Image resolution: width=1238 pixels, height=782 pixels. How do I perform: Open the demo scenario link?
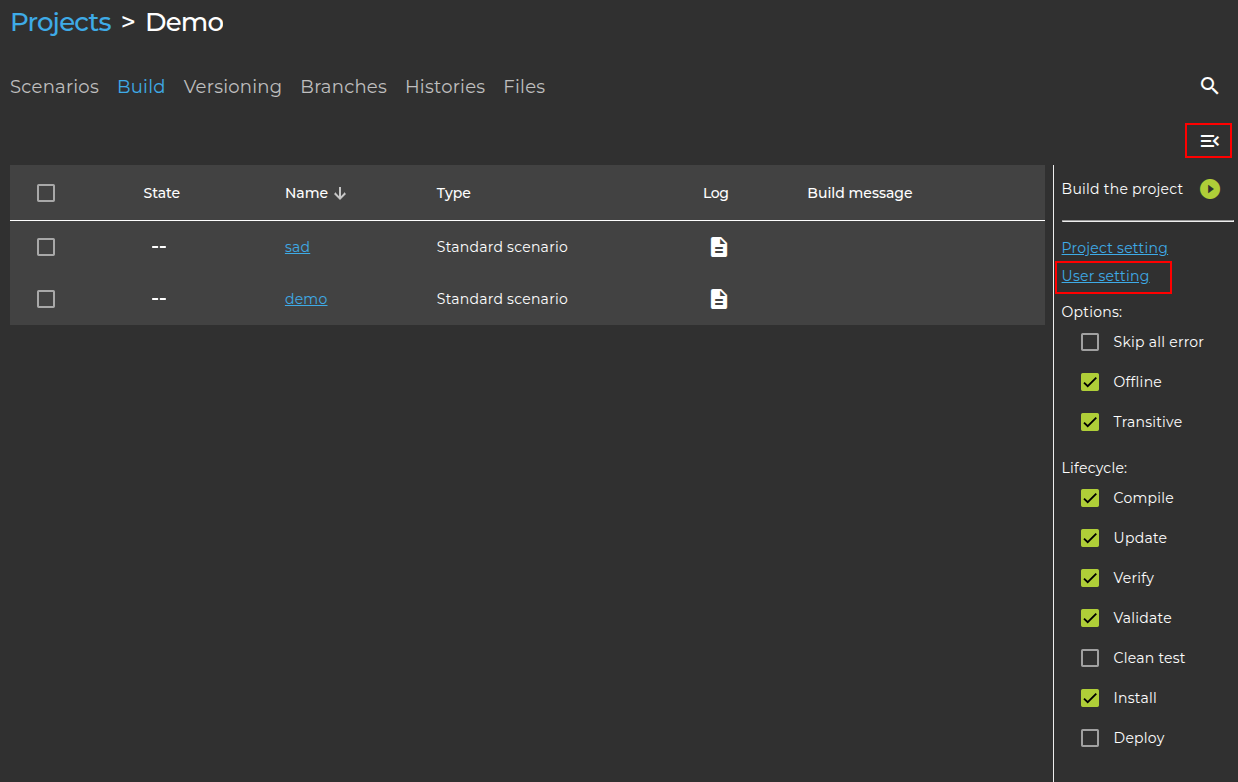coord(306,299)
